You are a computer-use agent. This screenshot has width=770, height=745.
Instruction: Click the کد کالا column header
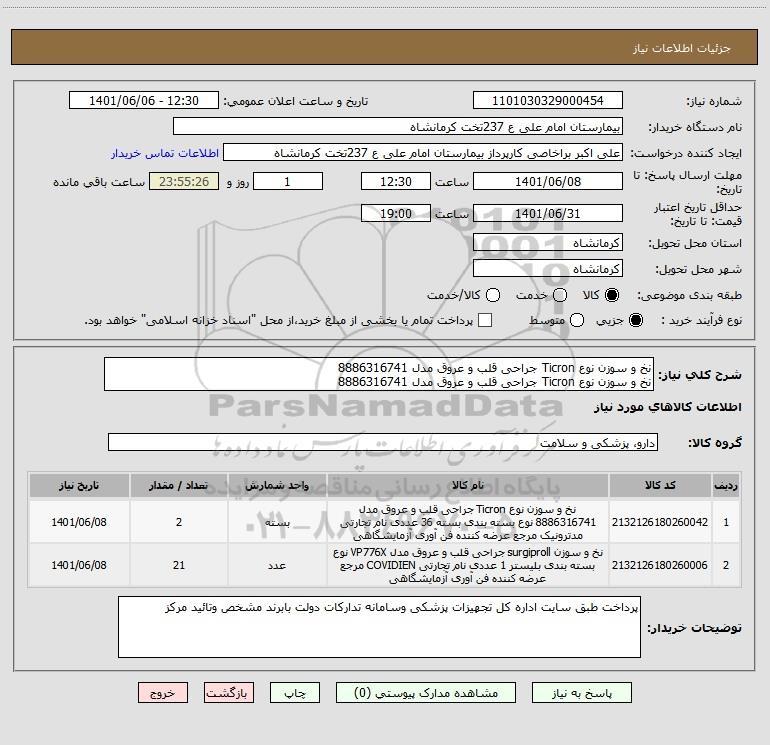point(660,485)
